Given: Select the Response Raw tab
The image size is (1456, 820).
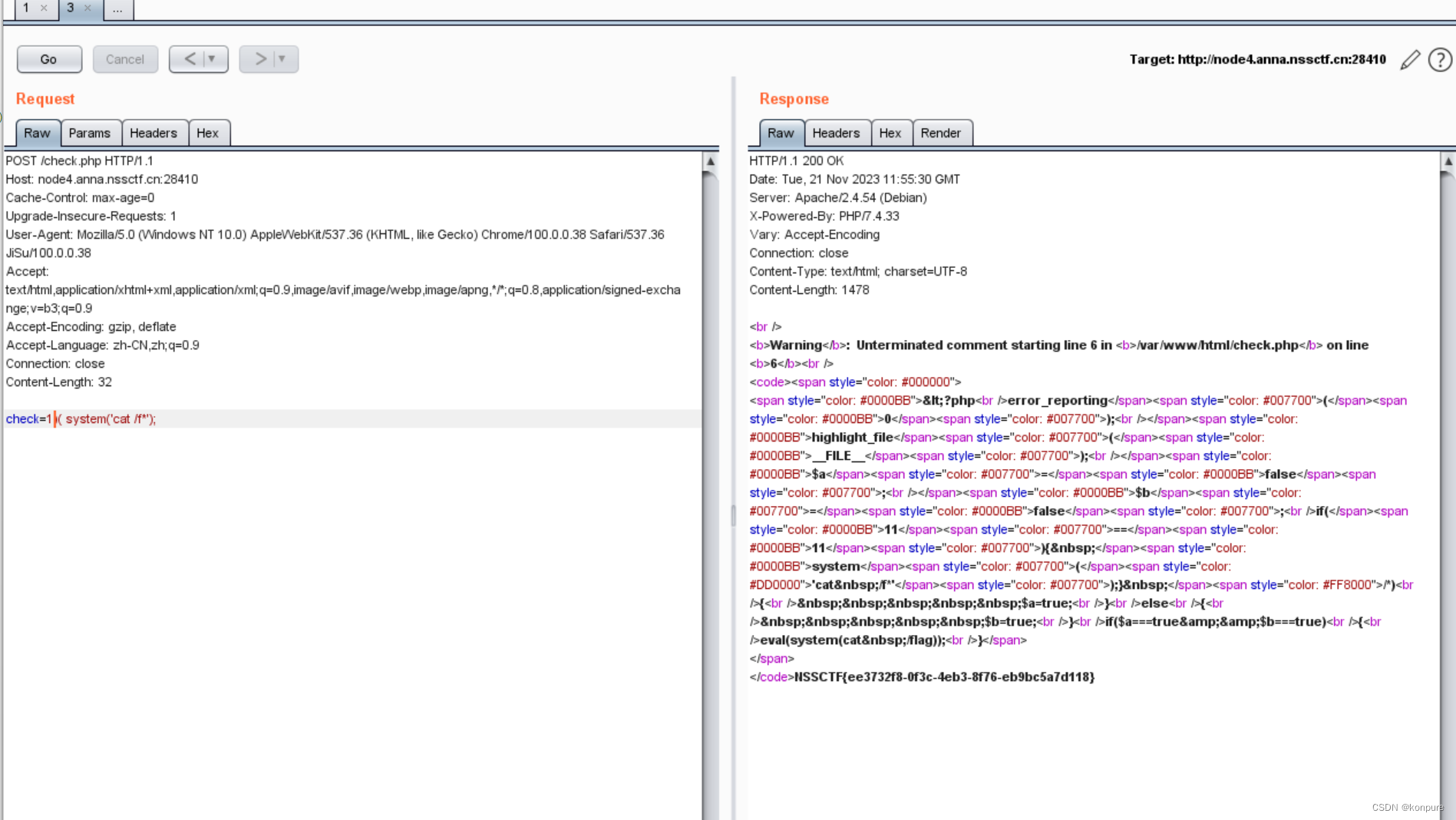Looking at the screenshot, I should click(781, 133).
